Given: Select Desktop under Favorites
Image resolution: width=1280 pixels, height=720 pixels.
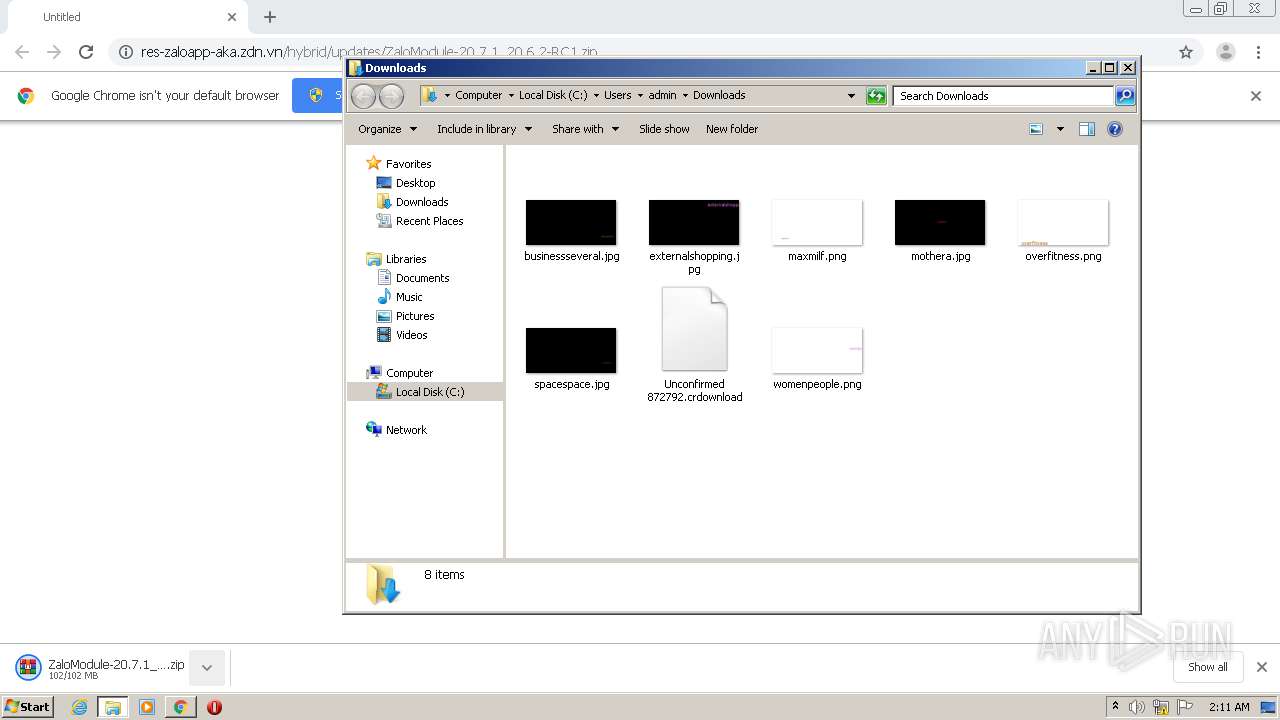Looking at the screenshot, I should click(x=415, y=183).
